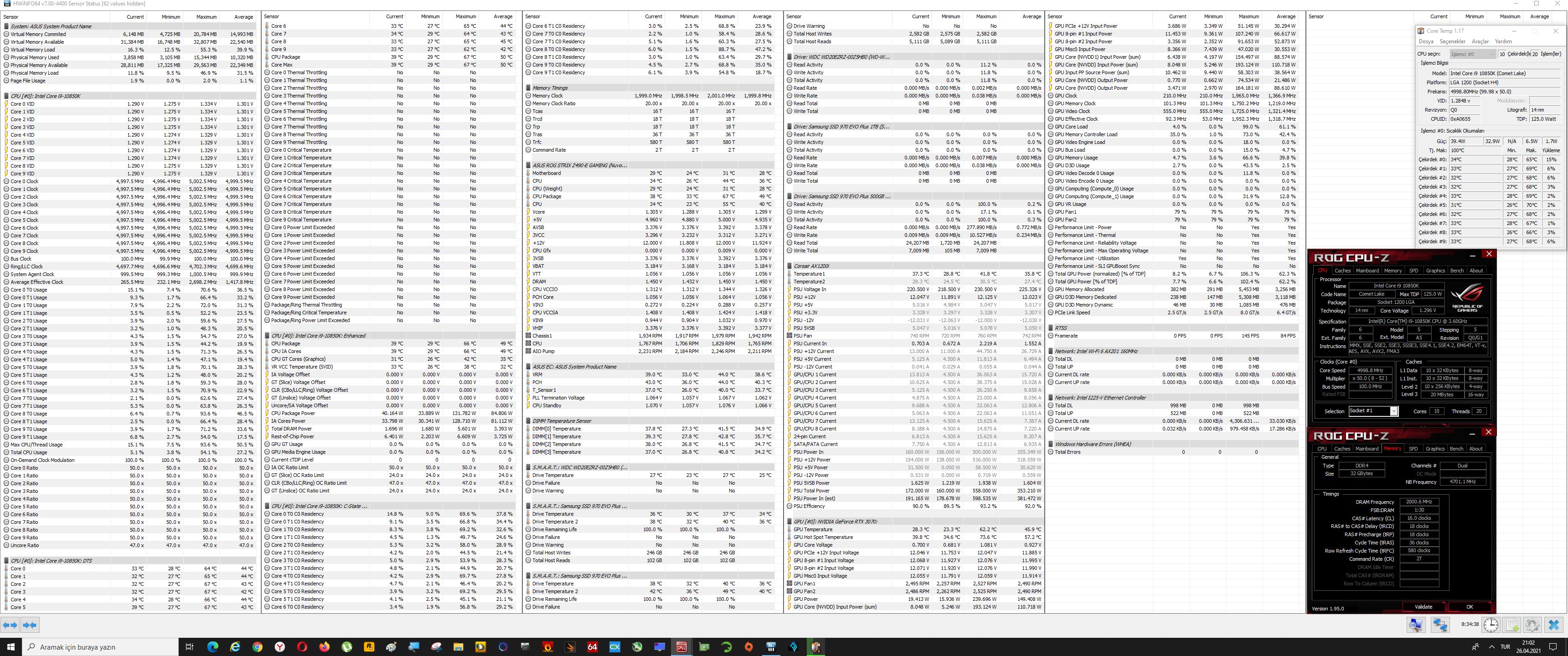Click the collapse columns arrows button in HWiNFO
Viewport: 1568px width, 656px height.
click(30, 625)
